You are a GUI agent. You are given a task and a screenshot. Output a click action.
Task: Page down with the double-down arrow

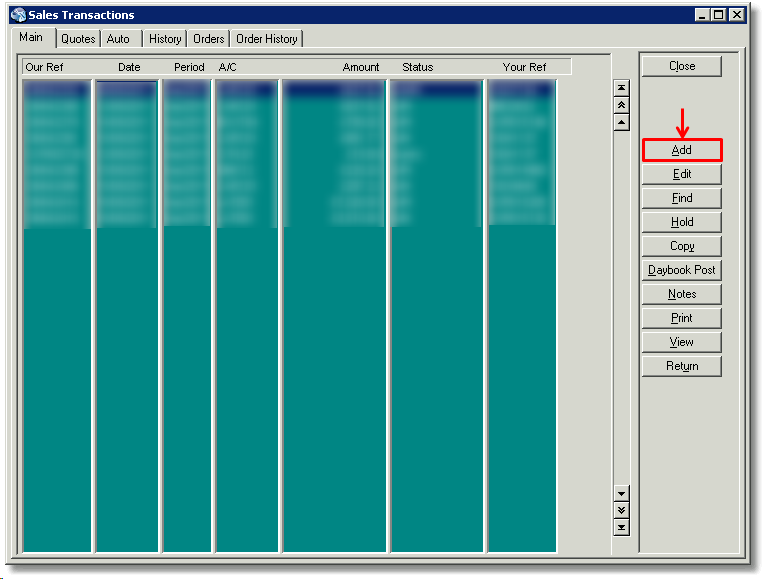pos(621,510)
